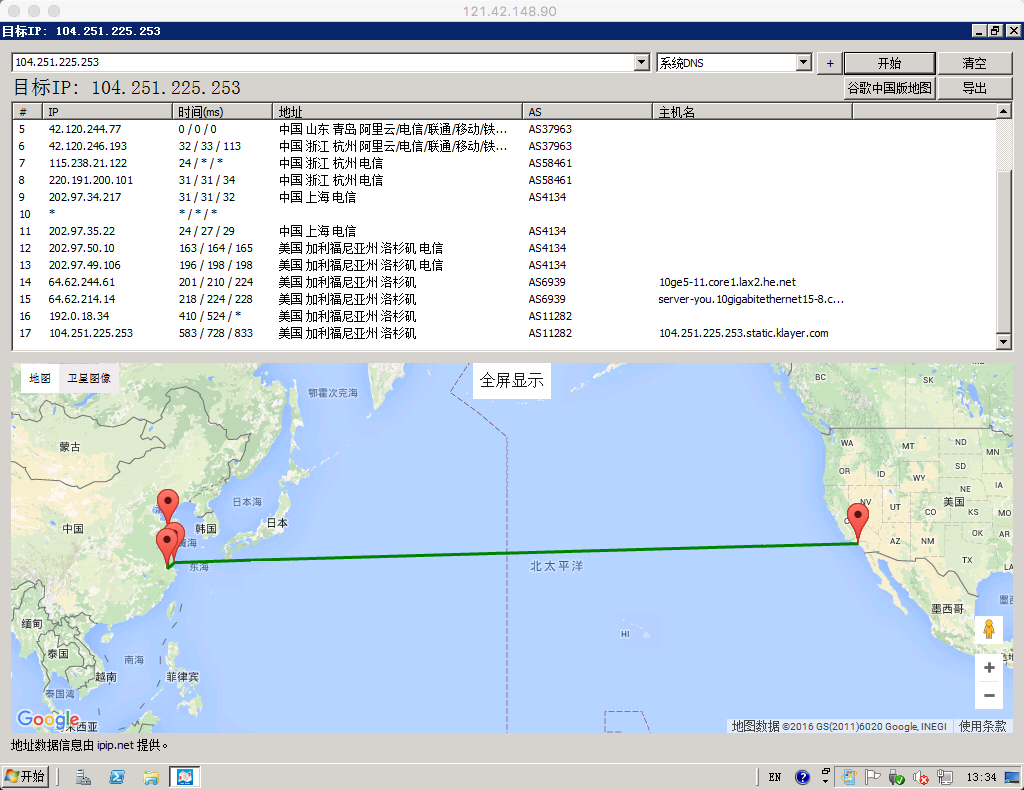Click 导出 to export results
1024x790 pixels.
[x=975, y=88]
